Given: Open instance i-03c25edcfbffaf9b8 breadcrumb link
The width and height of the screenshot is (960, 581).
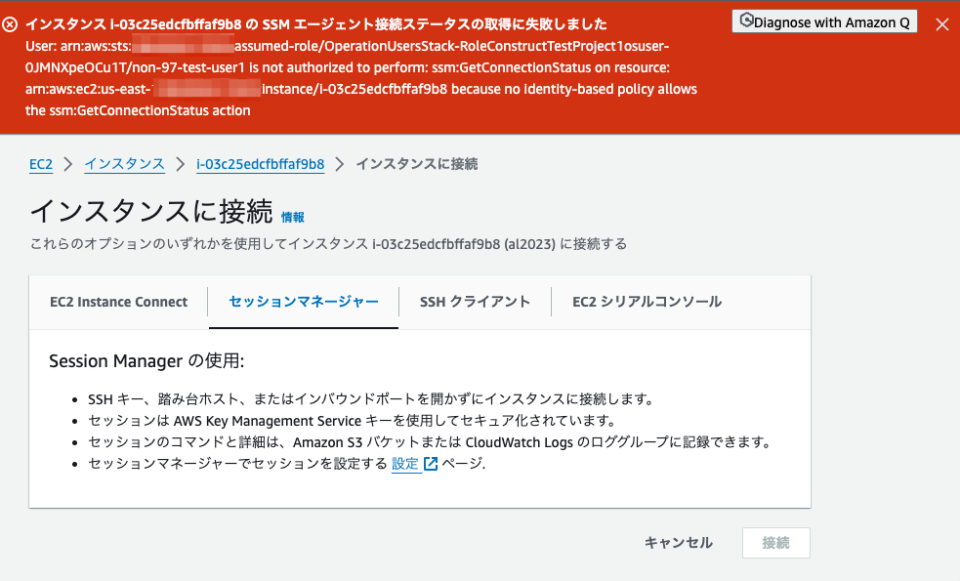Looking at the screenshot, I should click(259, 164).
